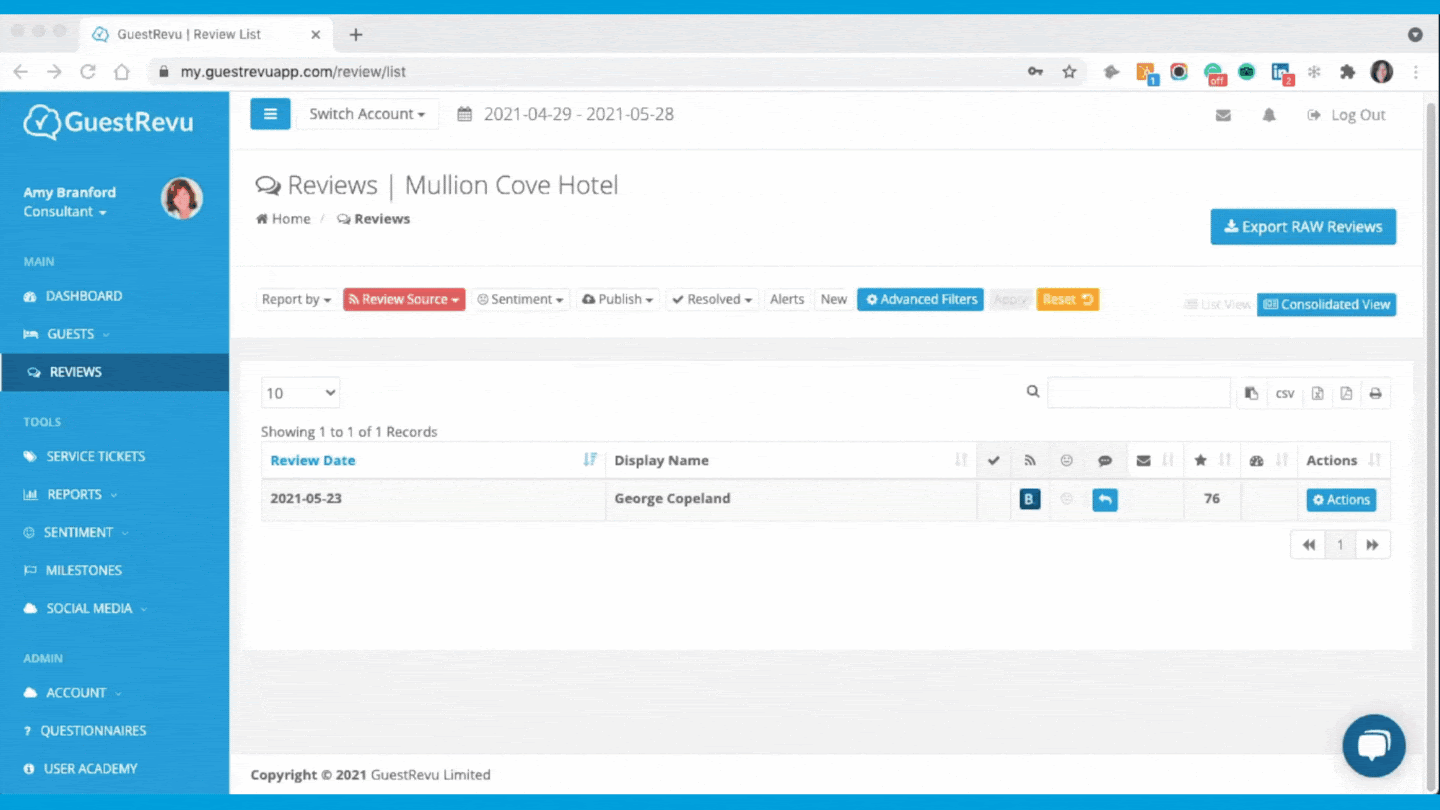
Task: Export the table as CSV
Action: click(1285, 393)
